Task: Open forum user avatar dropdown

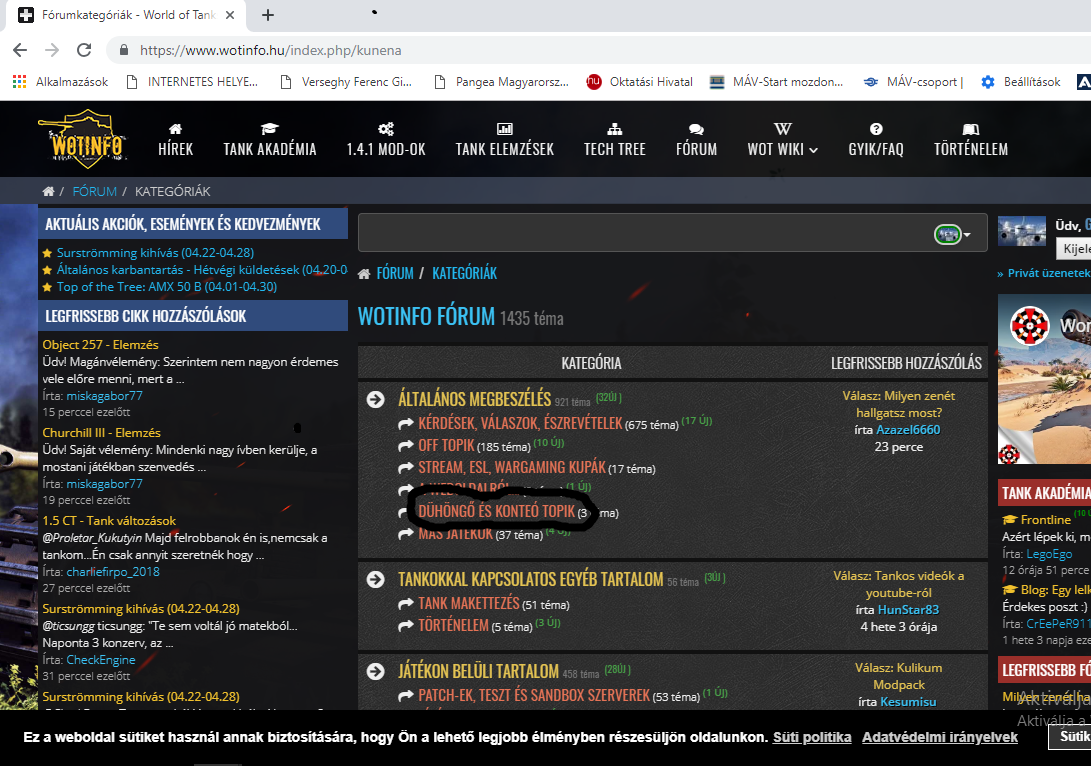Action: pos(953,234)
